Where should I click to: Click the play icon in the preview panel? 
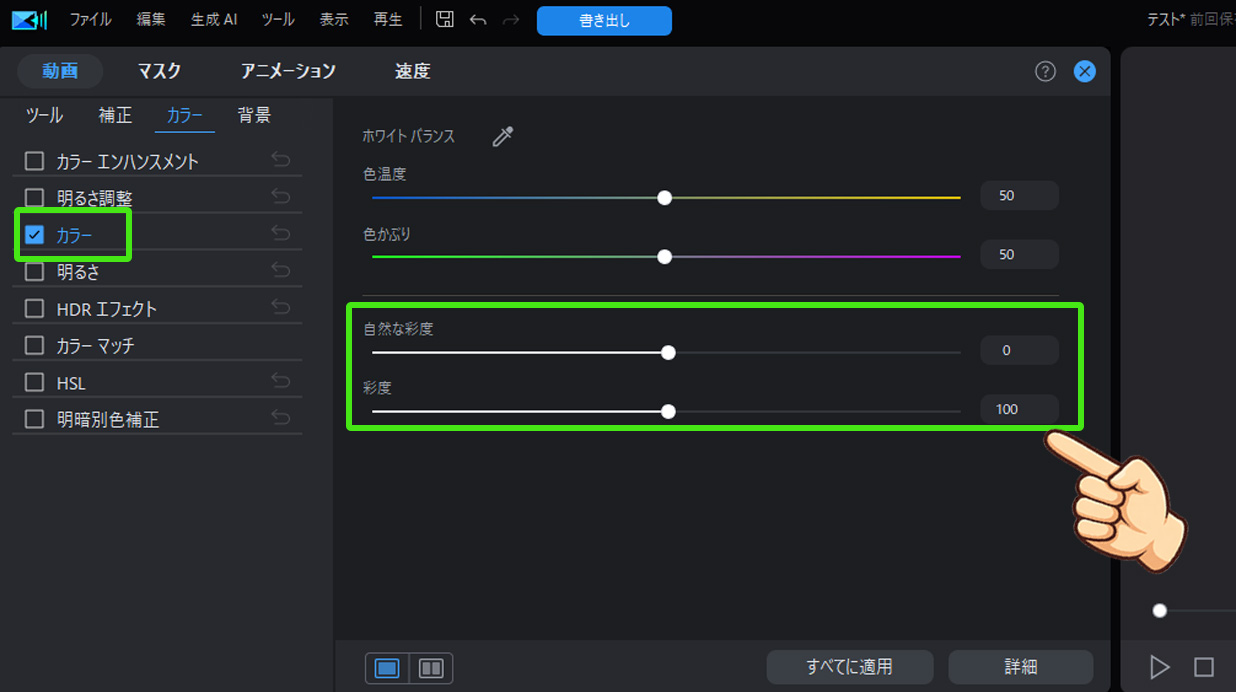point(1159,667)
